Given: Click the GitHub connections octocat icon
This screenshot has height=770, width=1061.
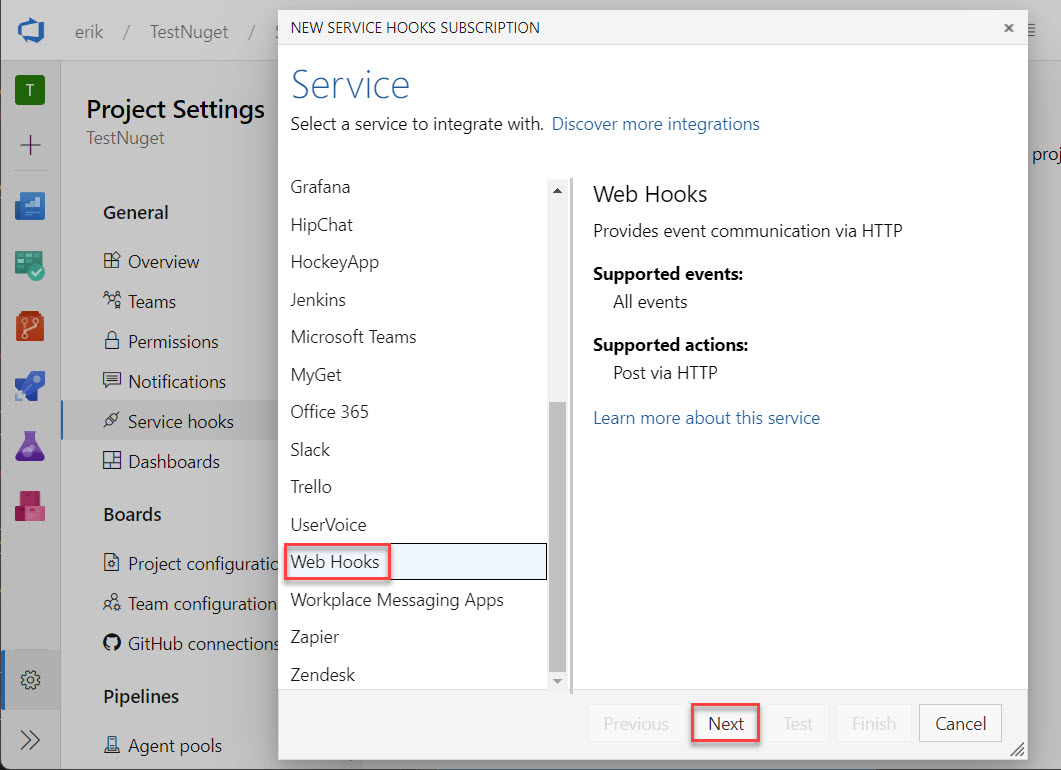Looking at the screenshot, I should (x=112, y=642).
